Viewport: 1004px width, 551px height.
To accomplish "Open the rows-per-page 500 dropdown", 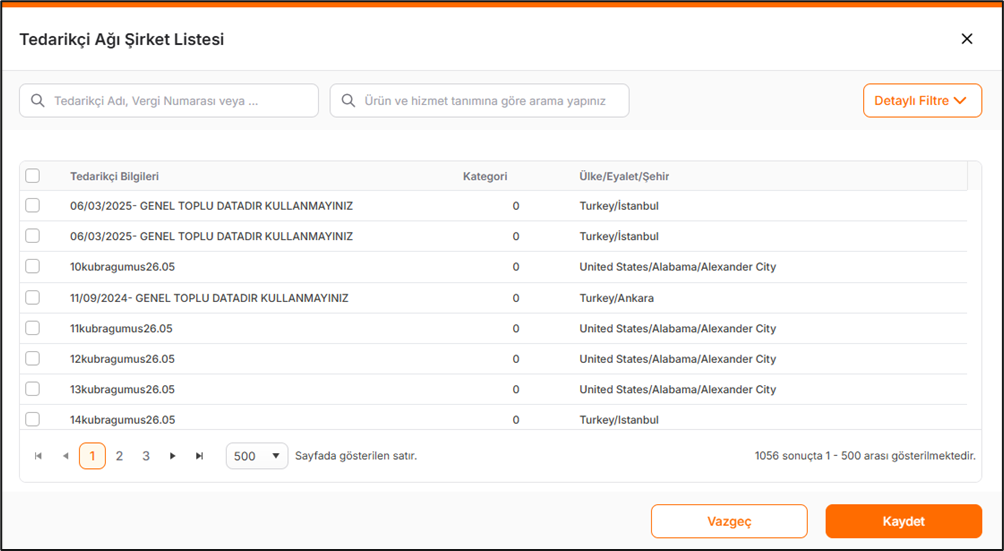I will tap(257, 456).
